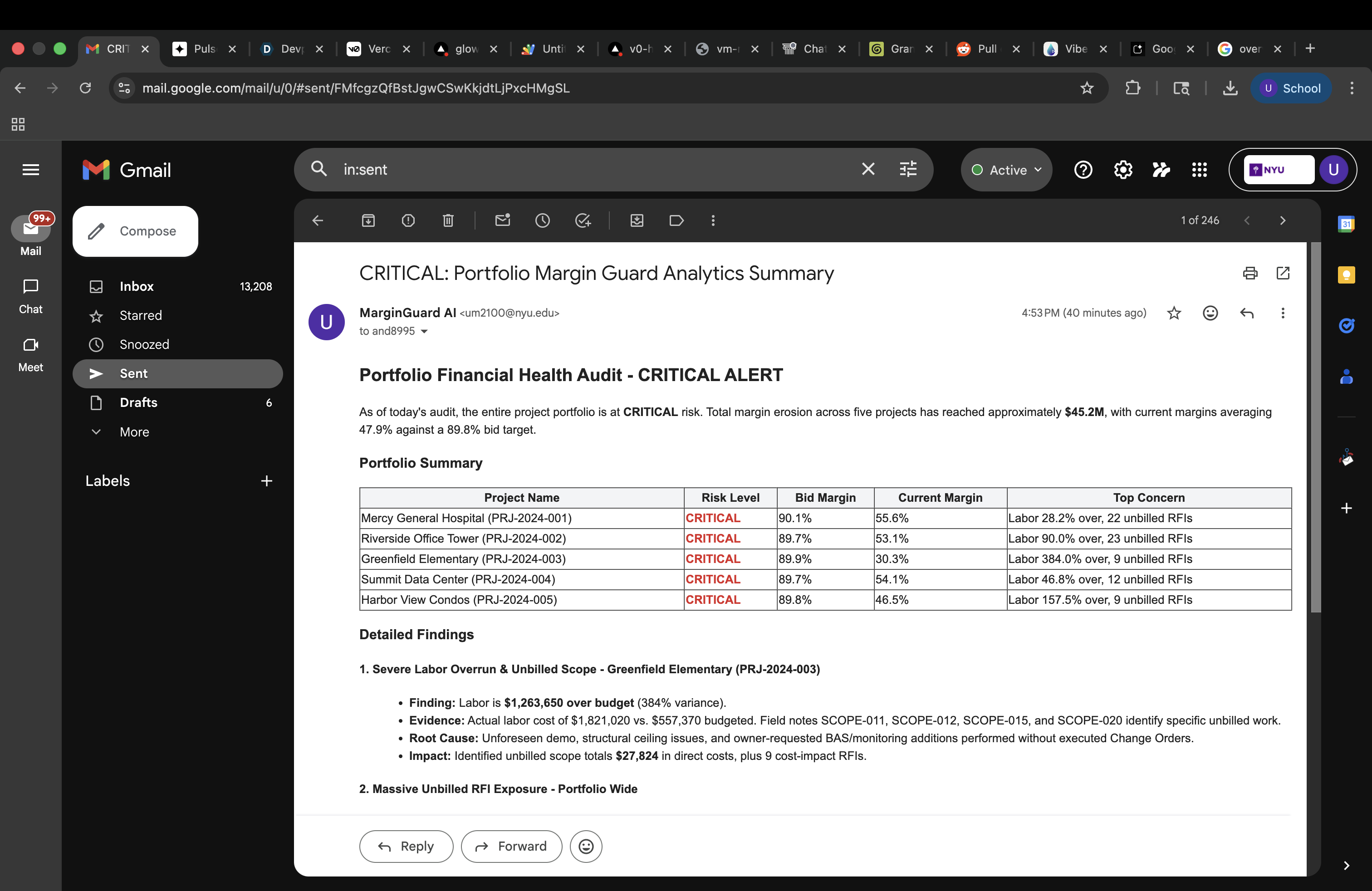Delete the email with trash icon
Screen dimensions: 1372x891
pyautogui.click(x=448, y=220)
